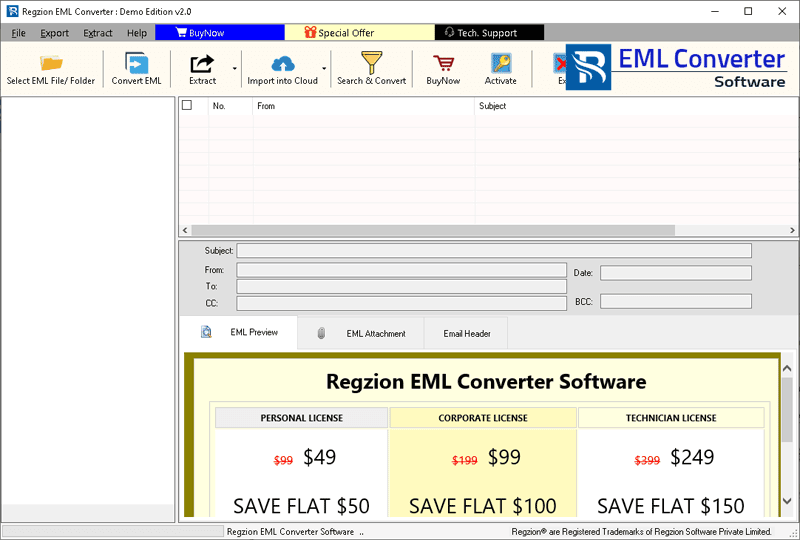This screenshot has width=800, height=540.
Task: Click the TECHNICIAN LICENSE heading
Action: coord(671,418)
